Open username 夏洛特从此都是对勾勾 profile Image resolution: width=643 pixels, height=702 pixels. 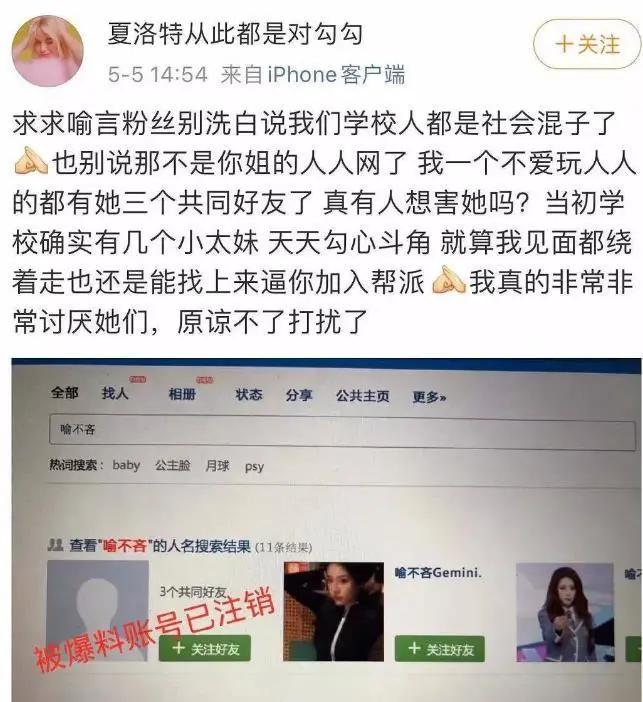tap(235, 34)
